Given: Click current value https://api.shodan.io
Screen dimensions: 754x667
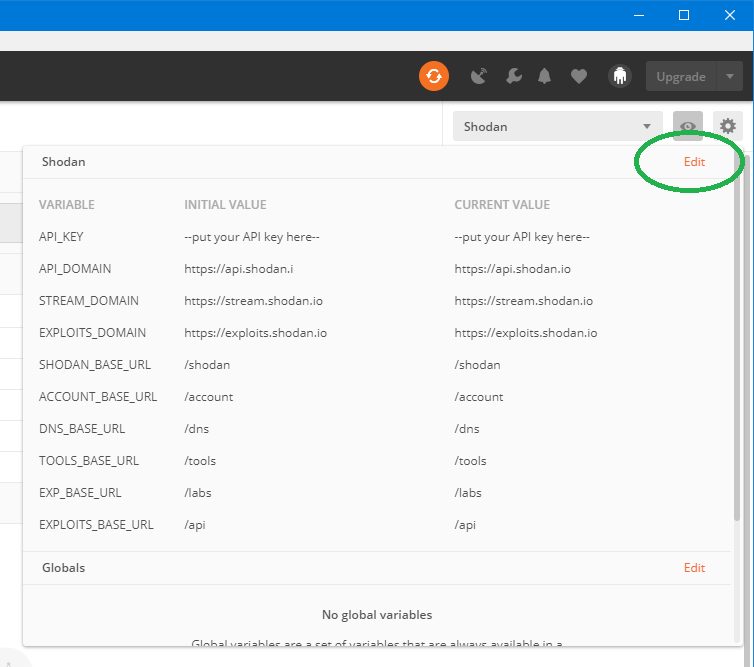Looking at the screenshot, I should click(513, 268).
